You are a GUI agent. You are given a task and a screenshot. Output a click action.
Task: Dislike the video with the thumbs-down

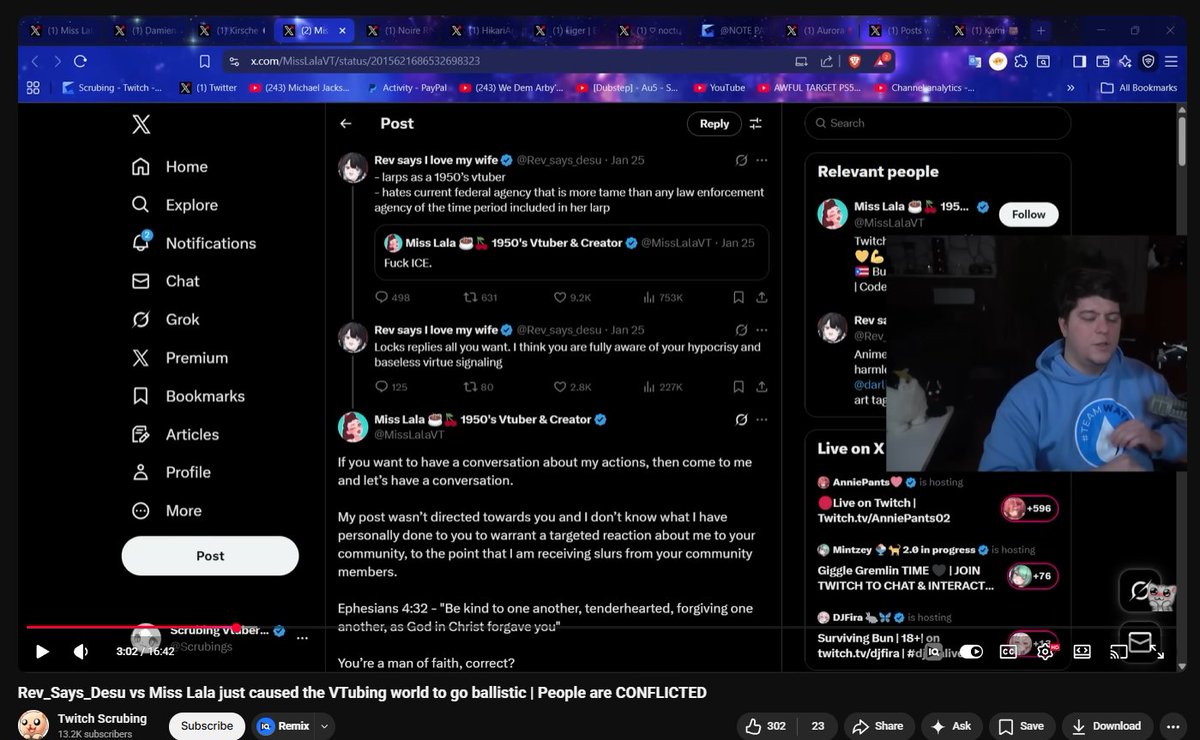[x=817, y=726]
